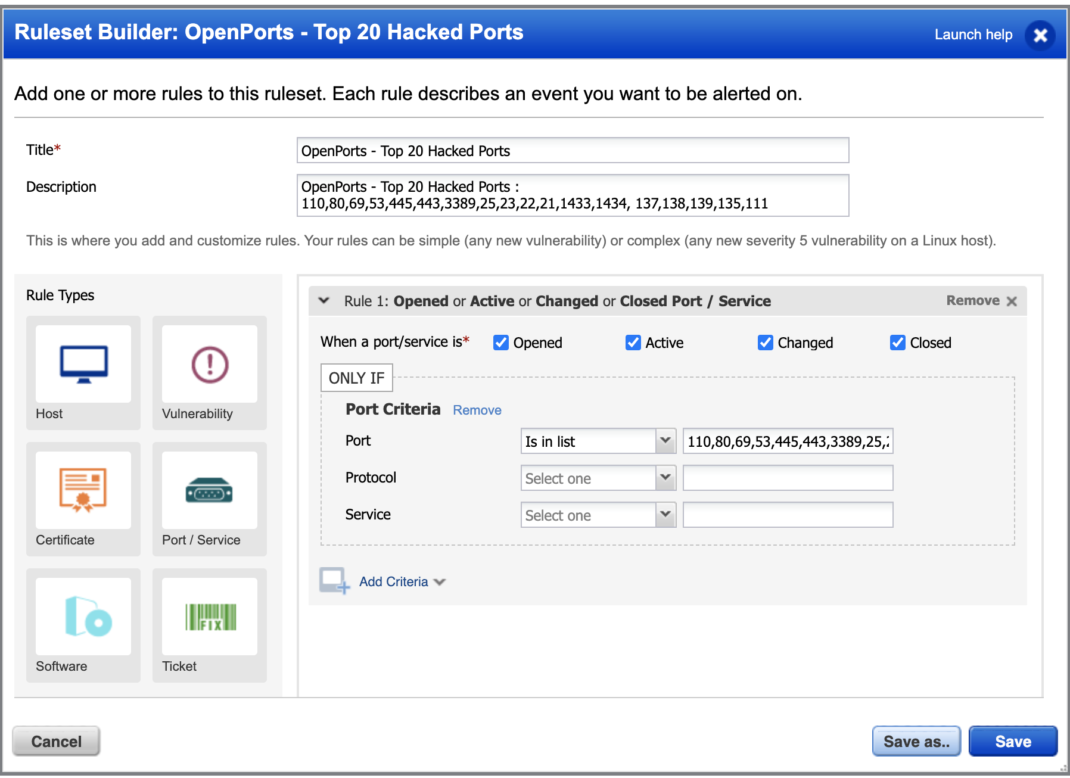The image size is (1070, 778).
Task: Toggle the Active checkbox
Action: tap(633, 343)
